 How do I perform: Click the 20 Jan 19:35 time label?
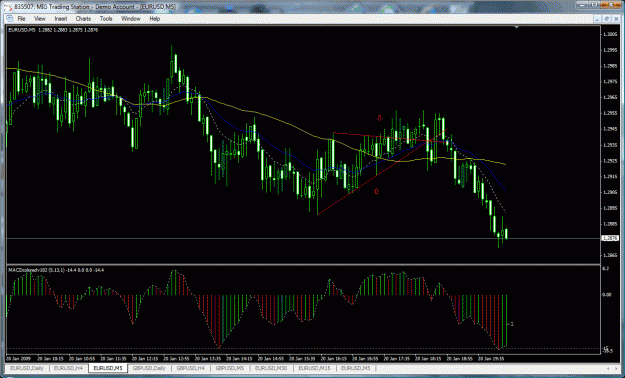[x=490, y=358]
